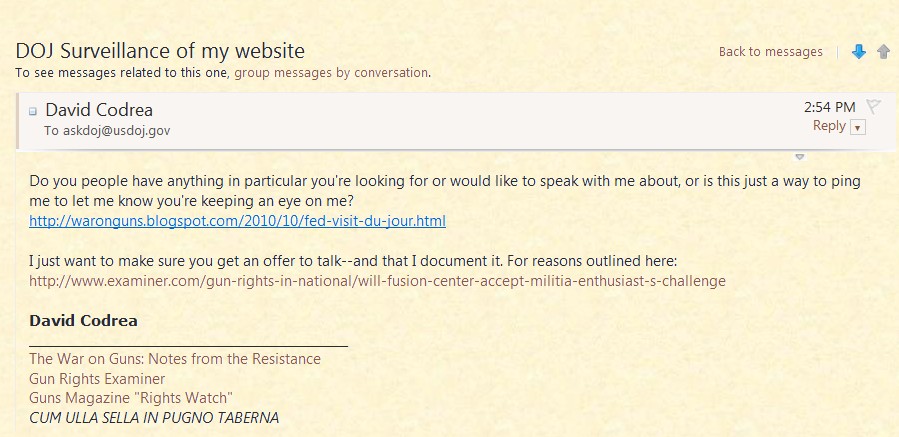
Task: Go to next message with blue down arrow
Action: [858, 52]
